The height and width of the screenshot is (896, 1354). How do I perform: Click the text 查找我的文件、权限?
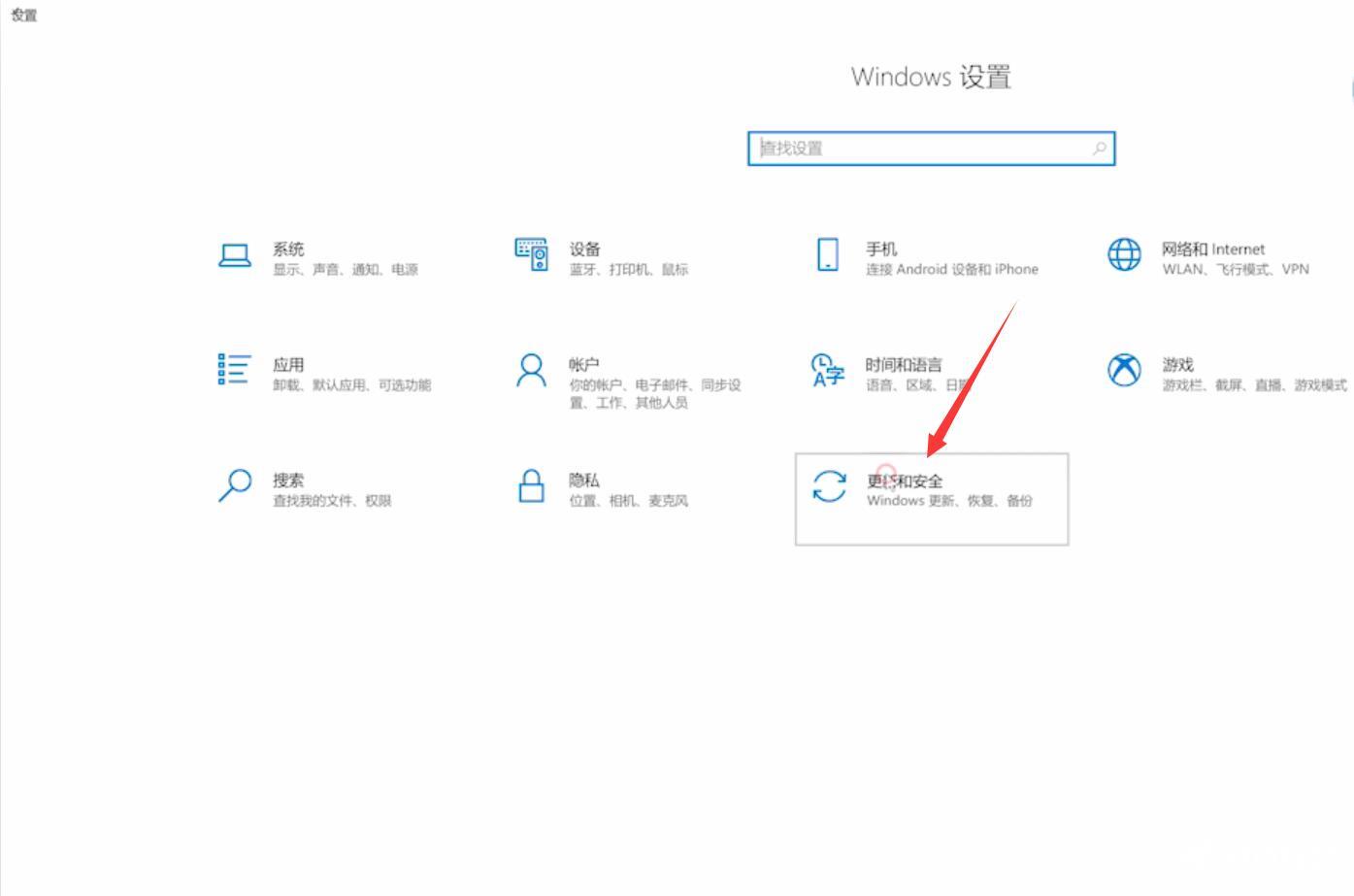[x=332, y=500]
